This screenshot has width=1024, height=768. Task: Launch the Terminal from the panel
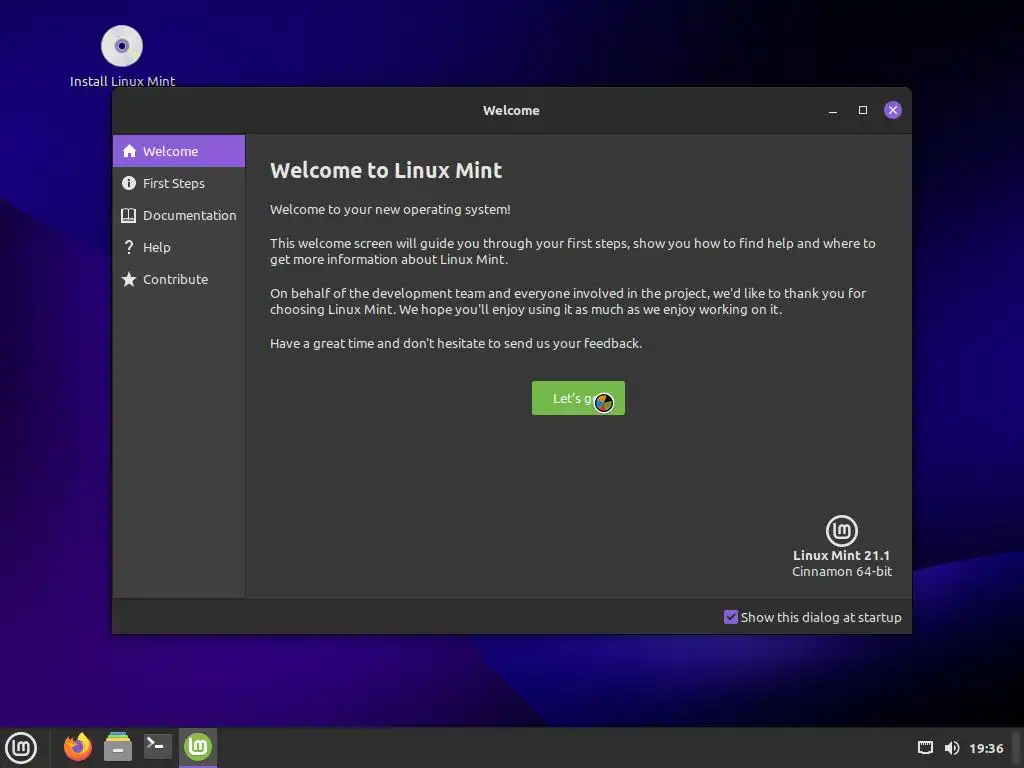(157, 746)
